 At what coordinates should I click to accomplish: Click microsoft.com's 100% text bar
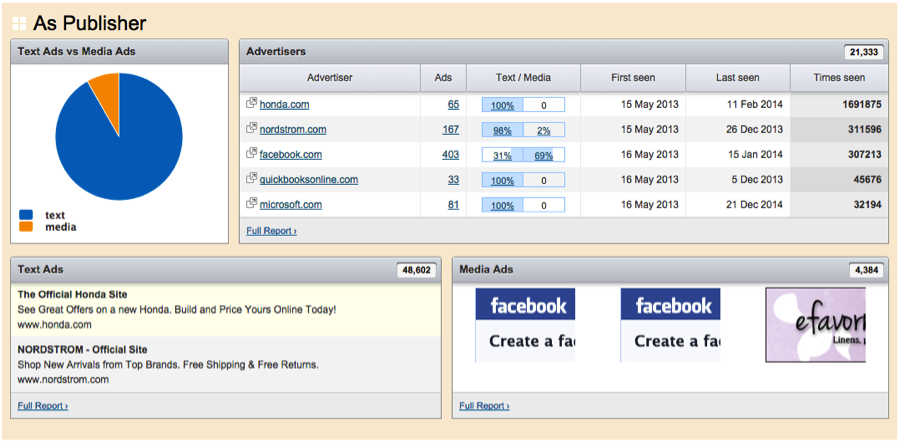click(503, 205)
